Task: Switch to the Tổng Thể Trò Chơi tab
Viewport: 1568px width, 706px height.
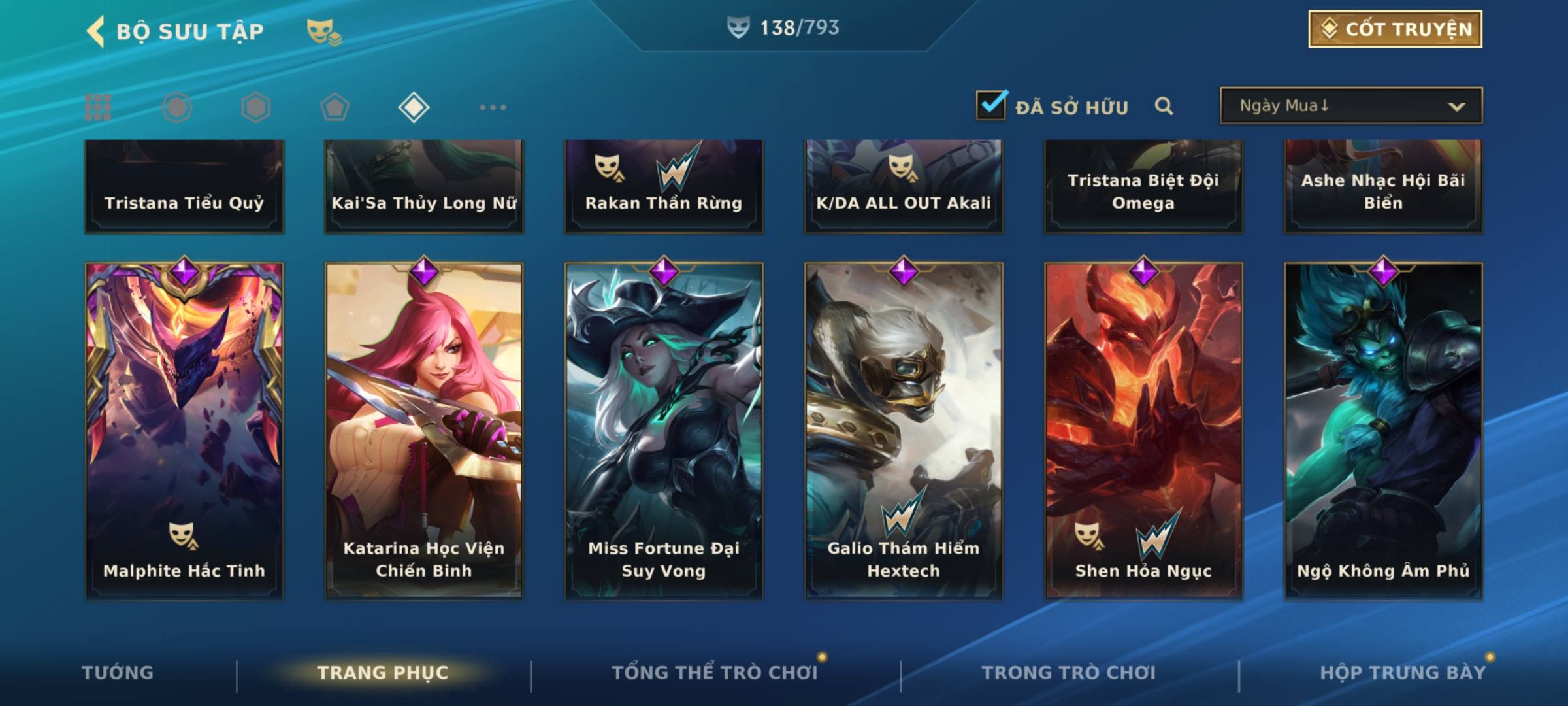Action: click(x=715, y=673)
